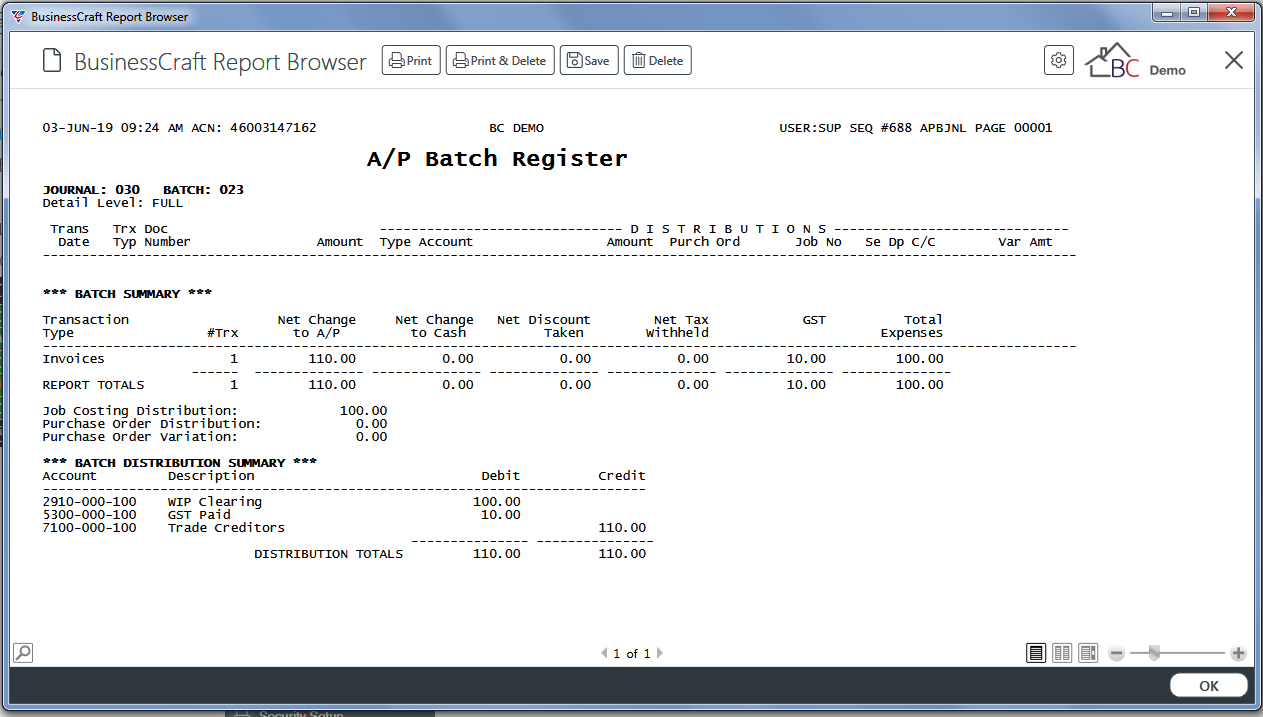Click the "D I S T R I B U T I O N S" header
This screenshot has height=717, width=1263.
pyautogui.click(x=729, y=229)
